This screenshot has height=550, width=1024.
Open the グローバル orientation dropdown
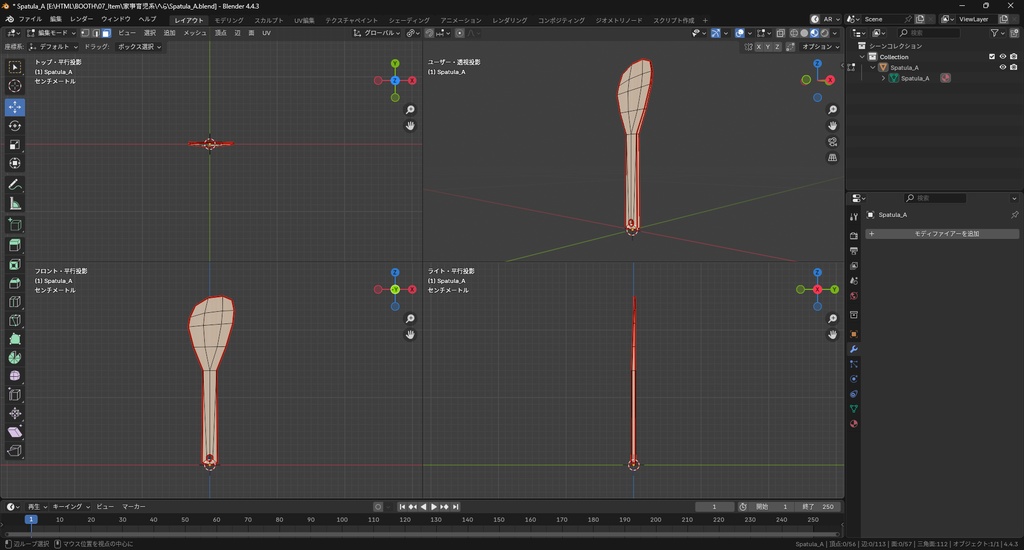377,33
